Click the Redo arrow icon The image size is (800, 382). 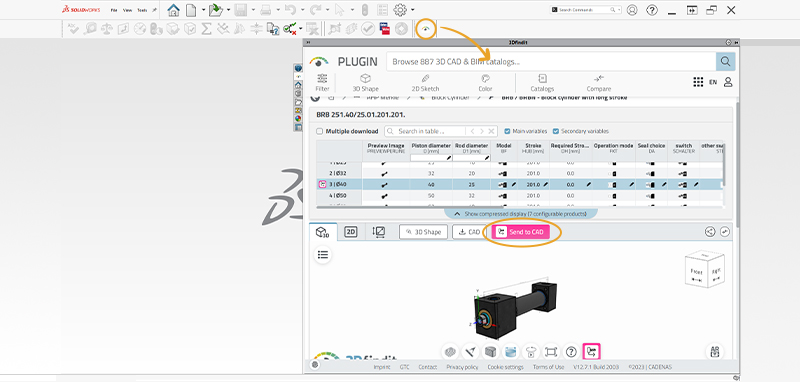click(315, 10)
